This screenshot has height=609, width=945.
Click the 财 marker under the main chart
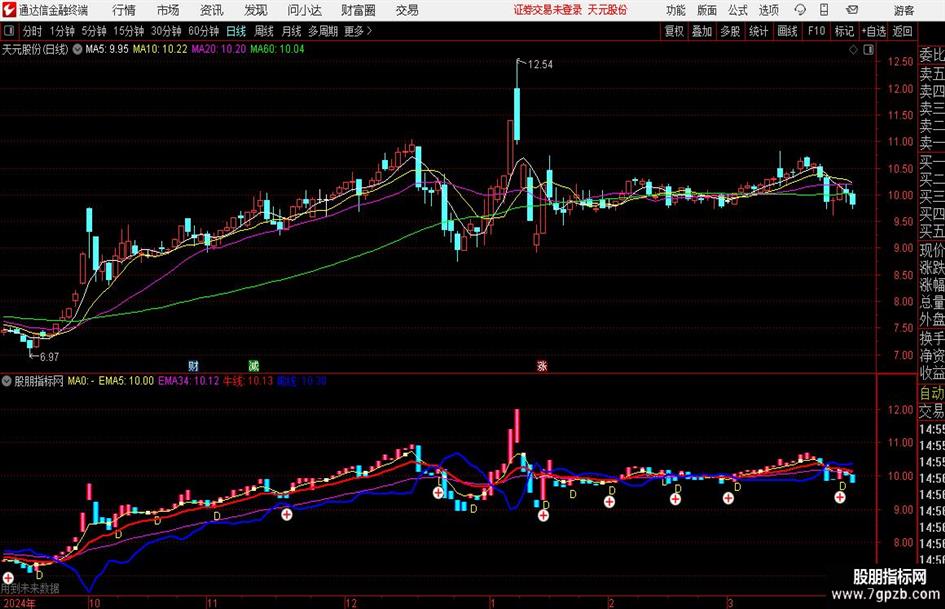[x=193, y=365]
